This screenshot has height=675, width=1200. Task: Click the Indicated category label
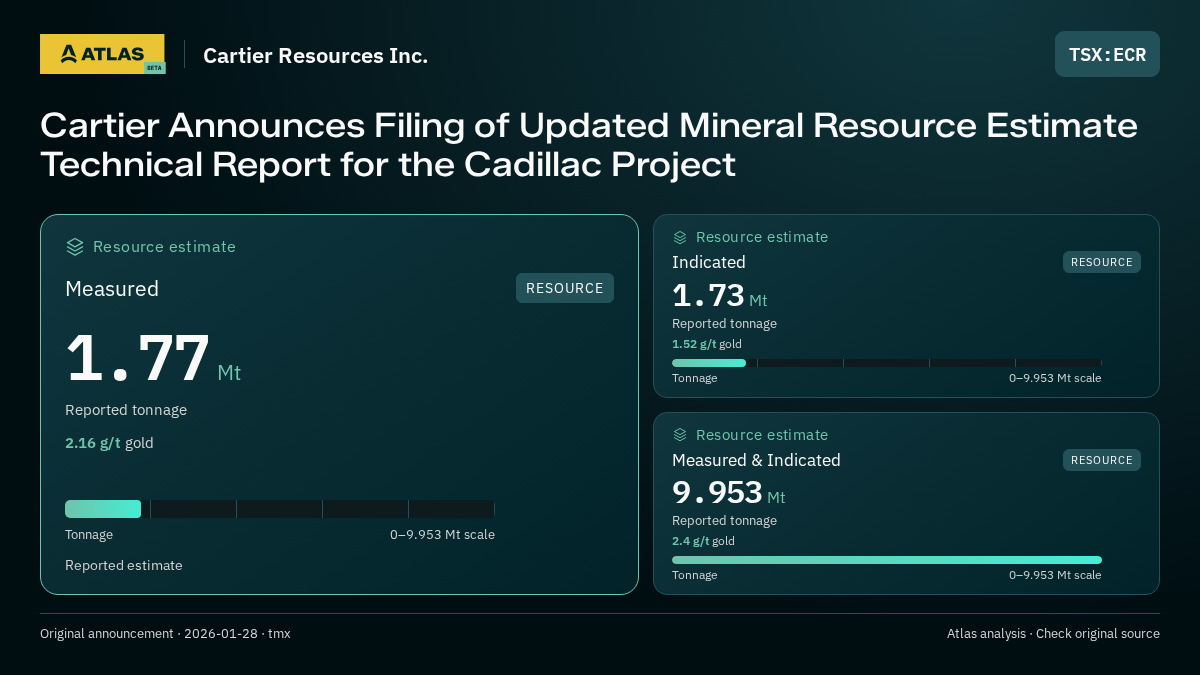click(709, 262)
